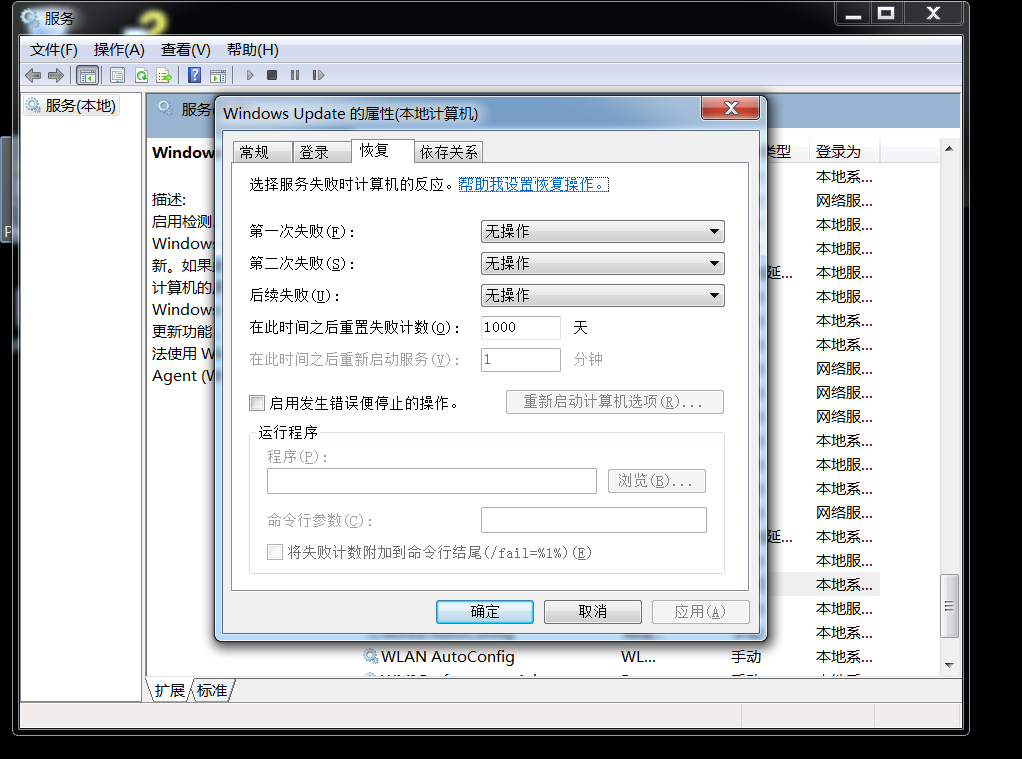Viewport: 1022px width, 759px height.
Task: Click the gear icon beside WLAN AutoConfig
Action: (x=370, y=656)
